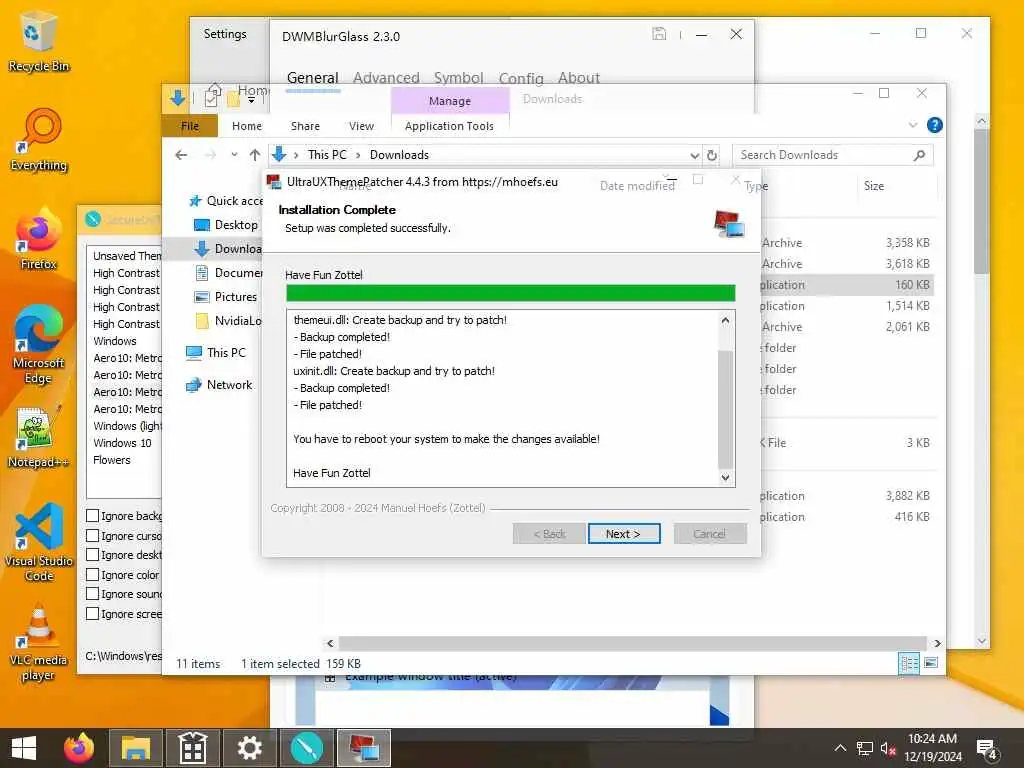Click UltraUXThemePatcher icon in the taskbar
Image resolution: width=1024 pixels, height=768 pixels.
coord(364,748)
